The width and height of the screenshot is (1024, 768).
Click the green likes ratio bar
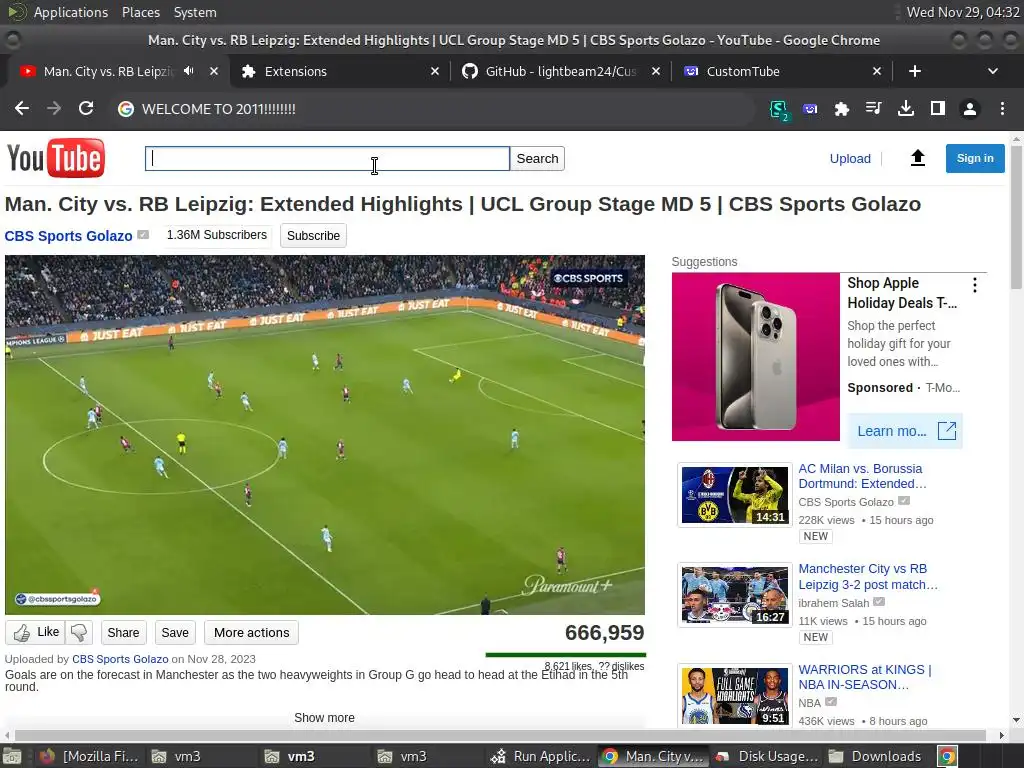[566, 654]
